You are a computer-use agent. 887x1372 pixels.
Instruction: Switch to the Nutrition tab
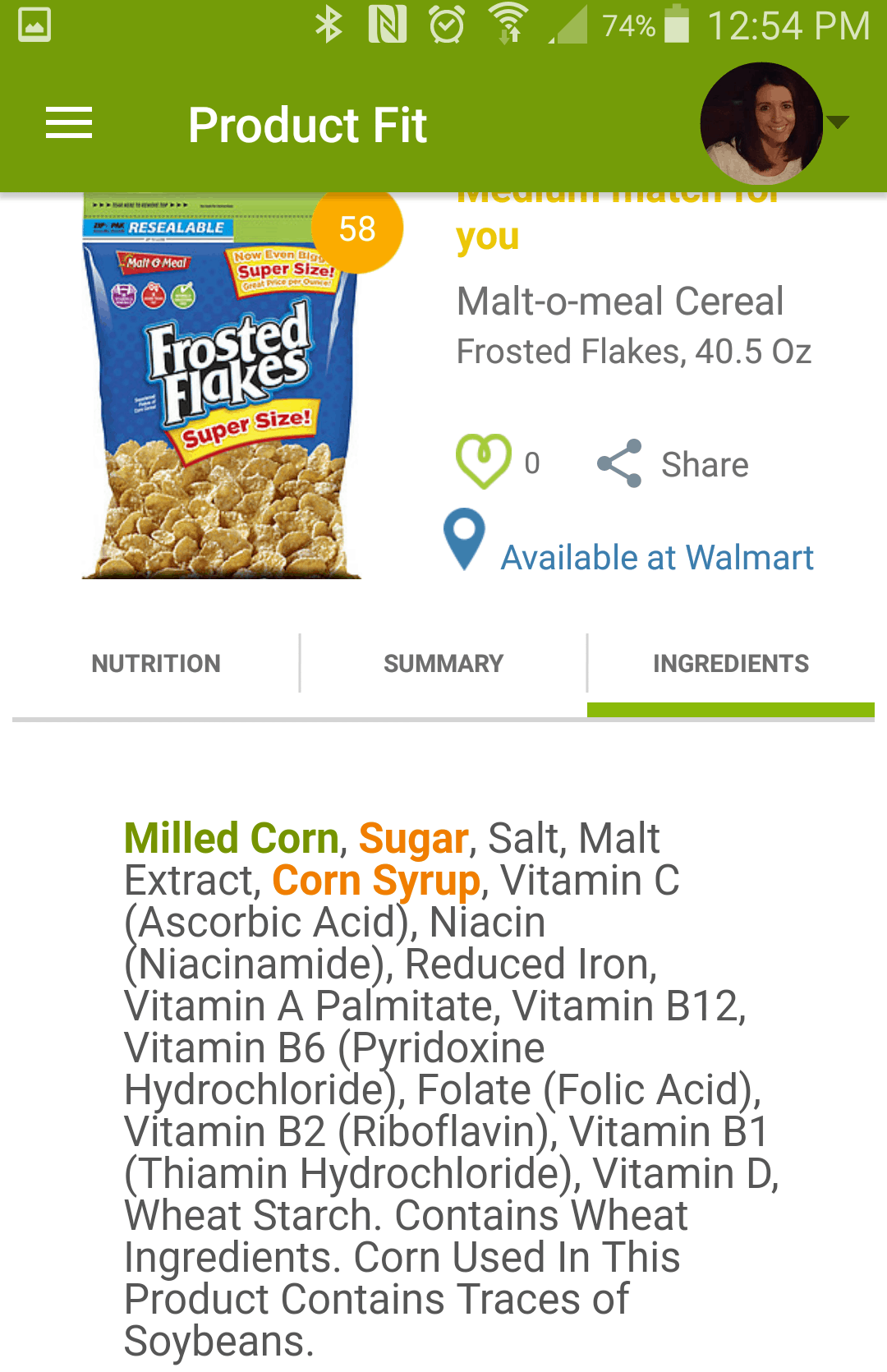point(156,663)
